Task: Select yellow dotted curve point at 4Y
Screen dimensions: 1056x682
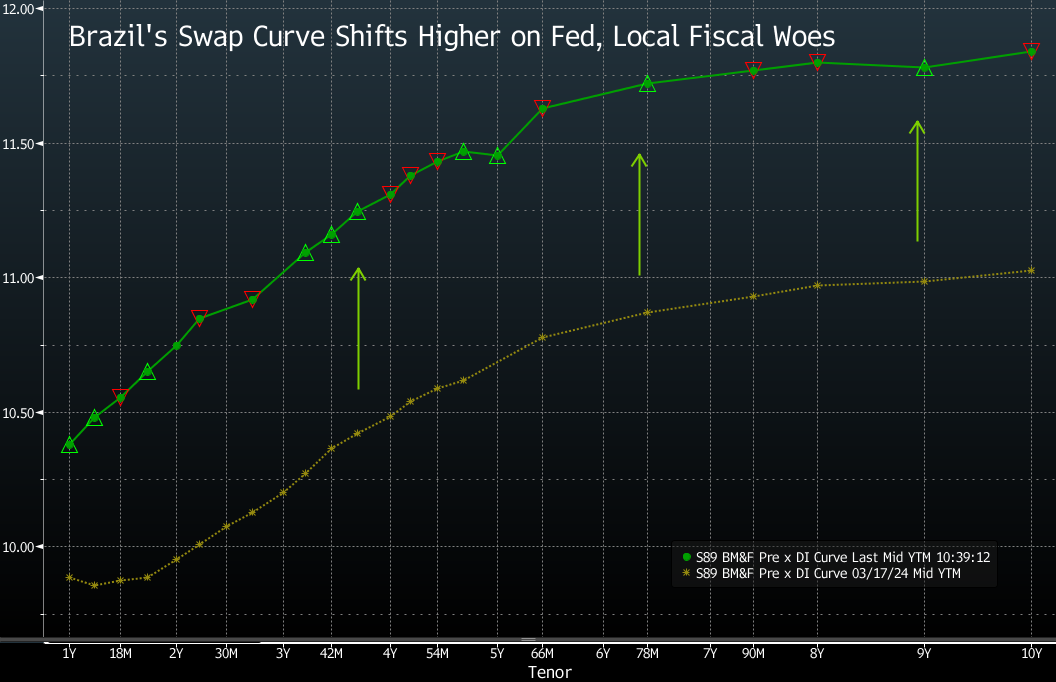Action: point(390,417)
